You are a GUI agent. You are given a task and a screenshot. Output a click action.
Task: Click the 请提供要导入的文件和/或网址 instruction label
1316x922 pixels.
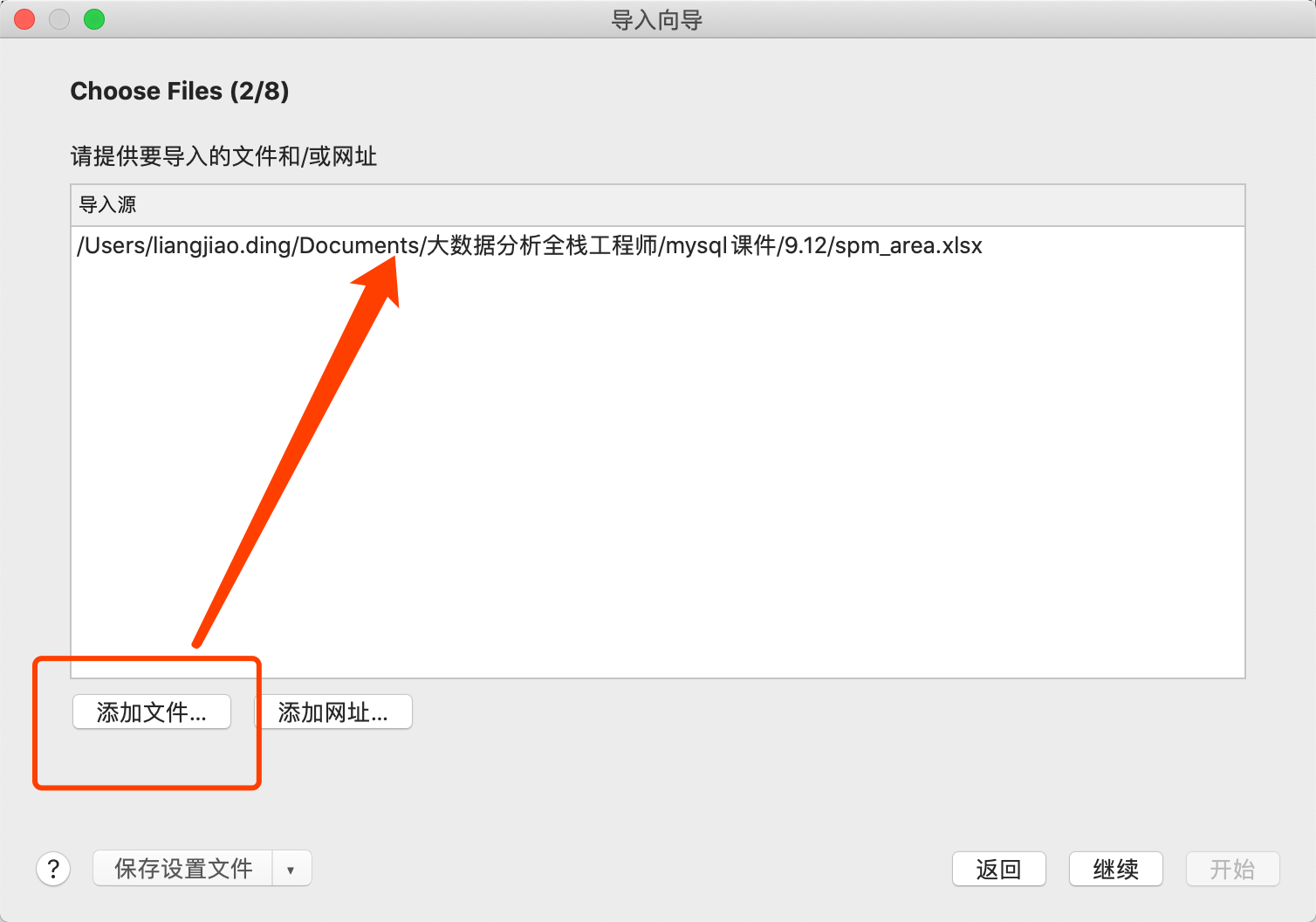[223, 156]
